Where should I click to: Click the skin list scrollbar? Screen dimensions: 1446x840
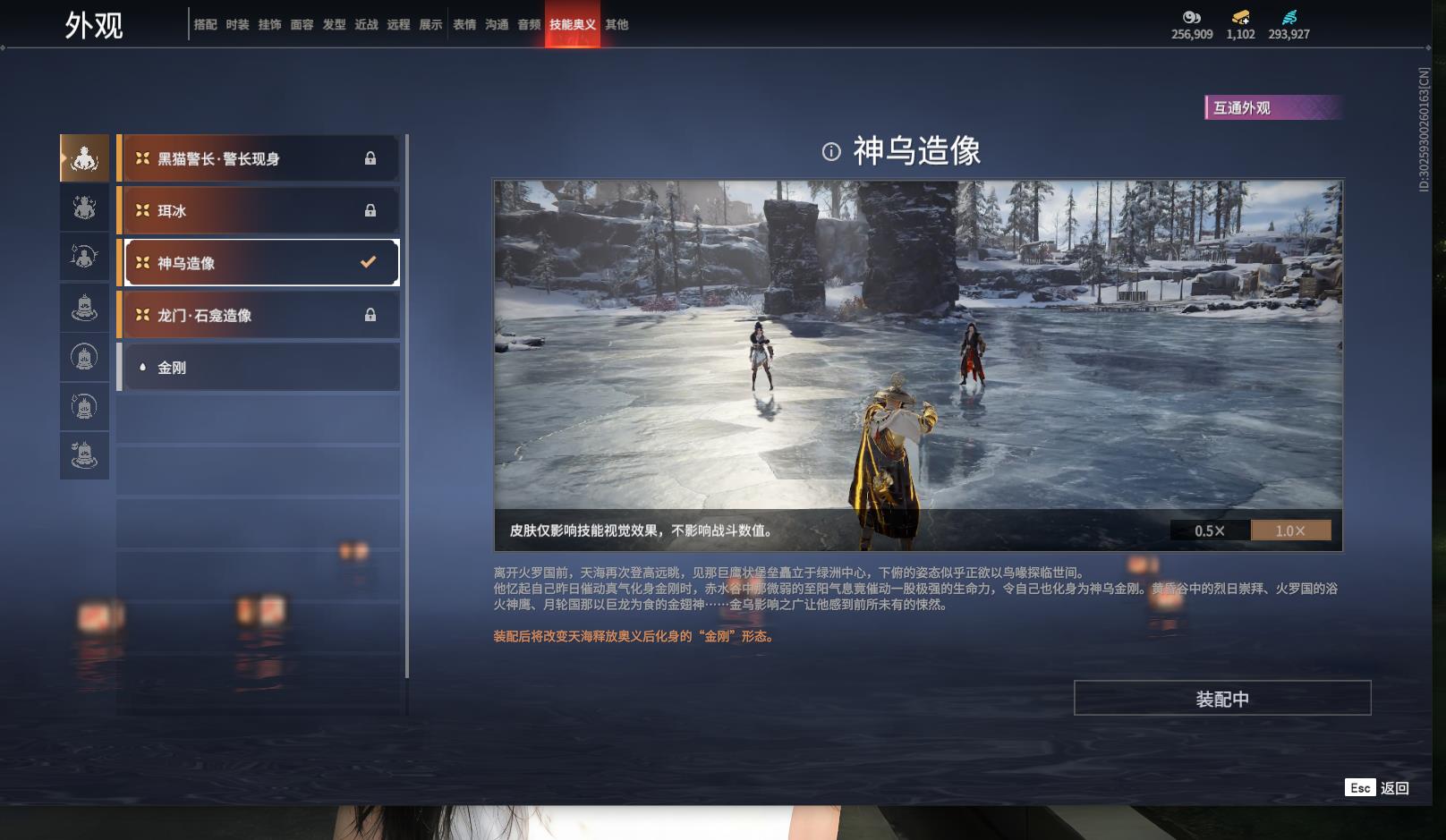(x=407, y=406)
